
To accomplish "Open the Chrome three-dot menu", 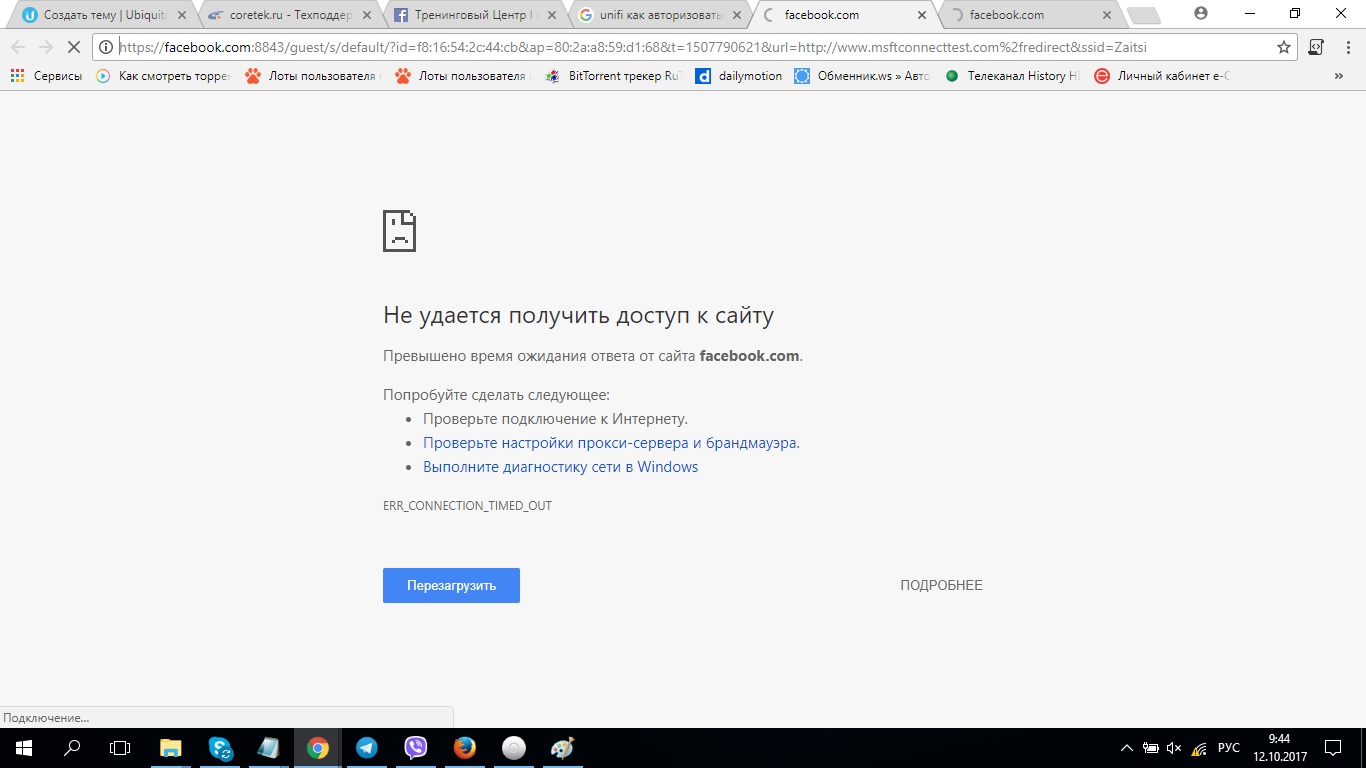I will pos(1349,47).
